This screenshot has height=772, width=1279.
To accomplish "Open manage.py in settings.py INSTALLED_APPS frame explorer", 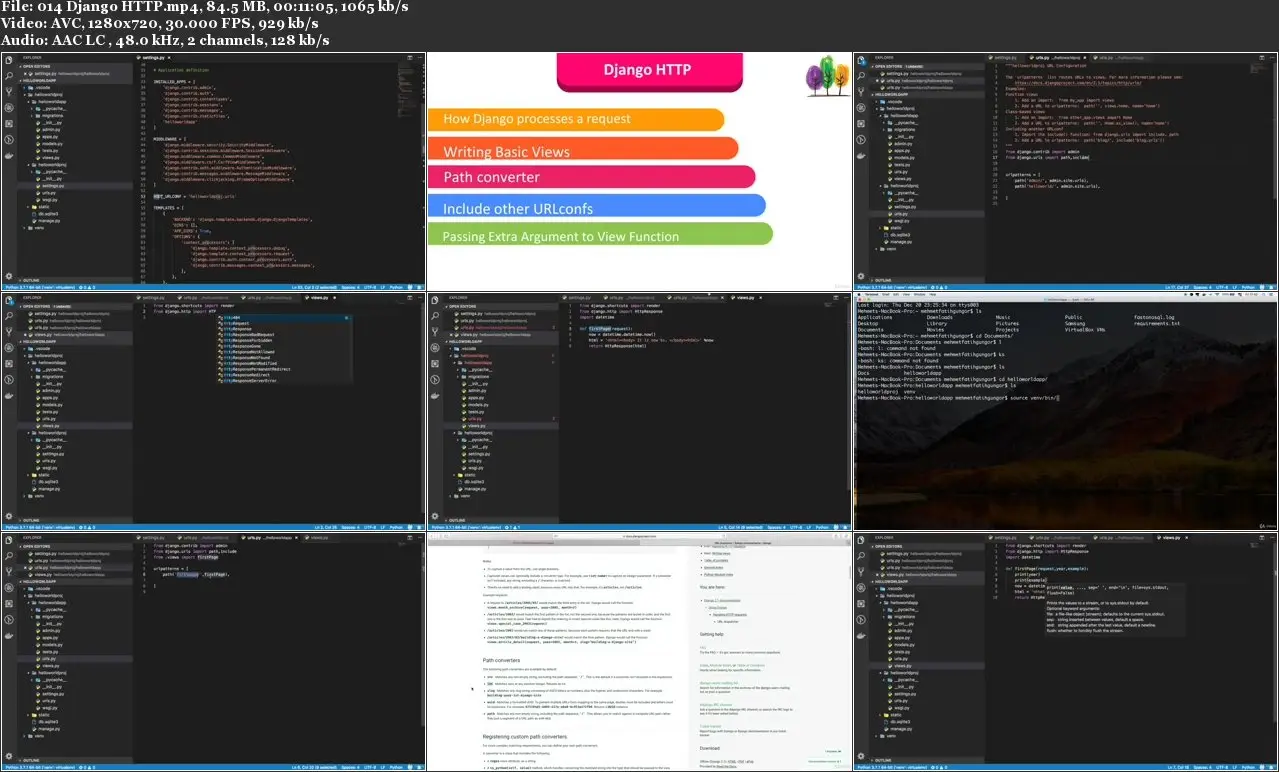I will pyautogui.click(x=48, y=221).
